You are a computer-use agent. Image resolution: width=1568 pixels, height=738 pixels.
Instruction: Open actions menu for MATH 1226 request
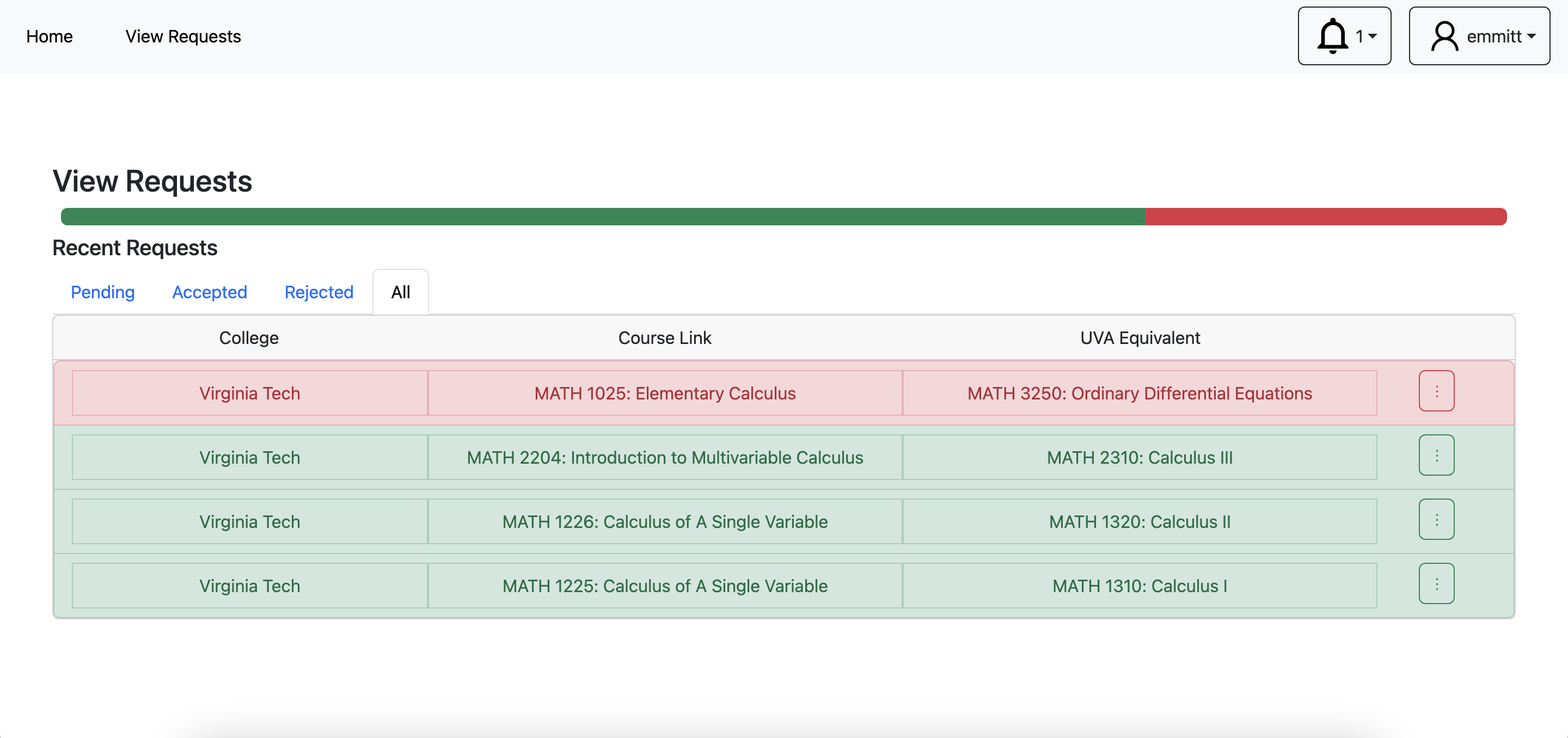tap(1437, 519)
